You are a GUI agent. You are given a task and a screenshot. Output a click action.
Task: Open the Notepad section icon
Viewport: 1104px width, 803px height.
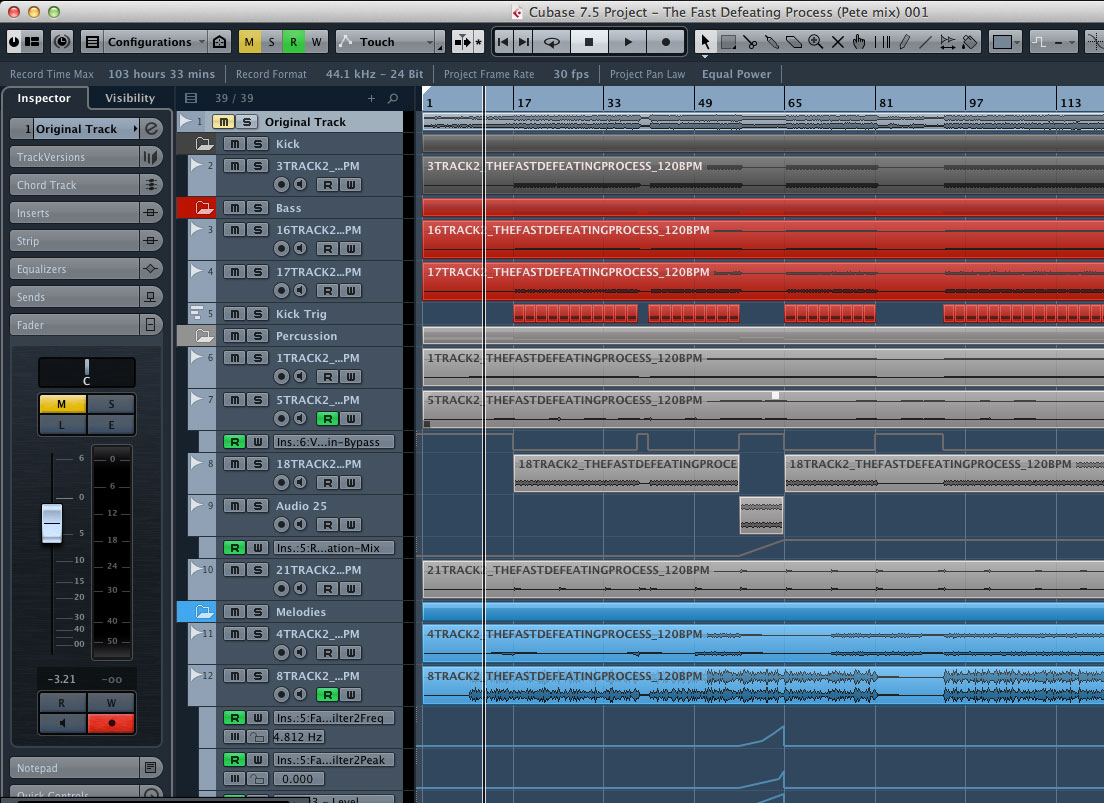coord(150,767)
